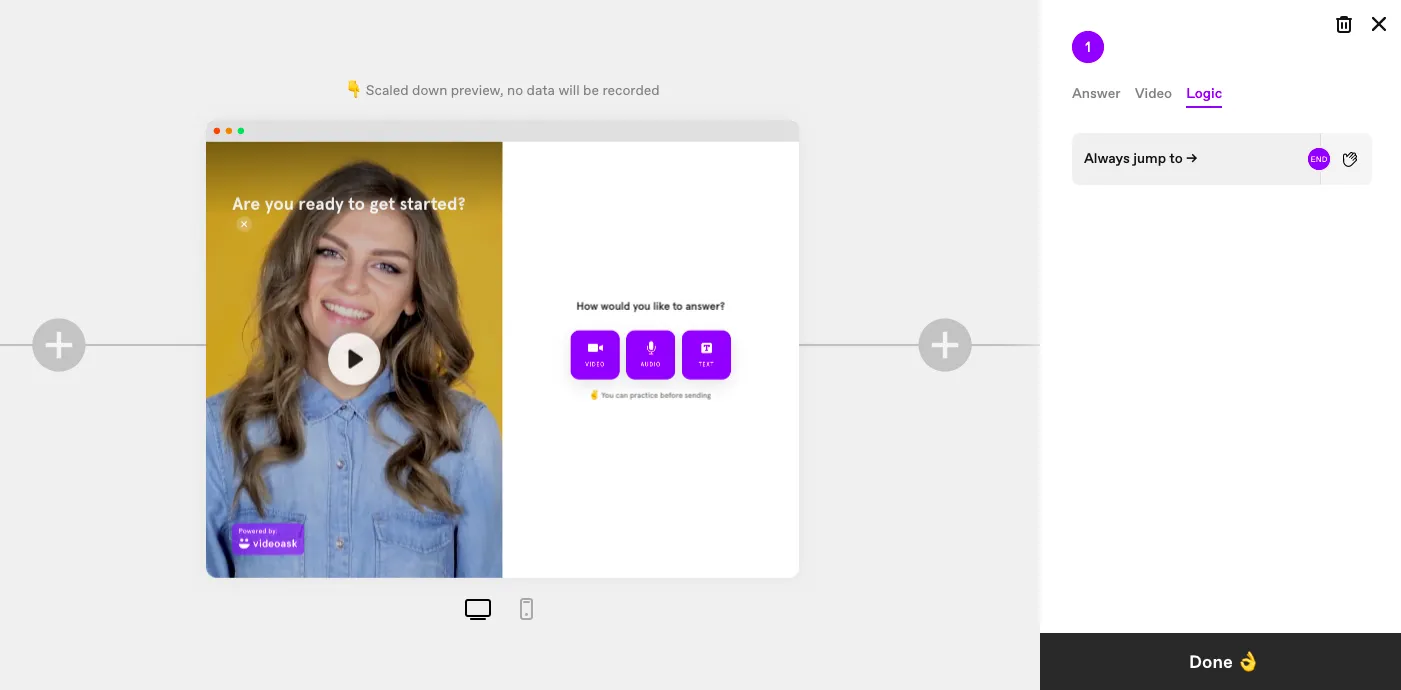1401x690 pixels.
Task: Click 'How would you like to answer?' text
Action: [x=651, y=306]
